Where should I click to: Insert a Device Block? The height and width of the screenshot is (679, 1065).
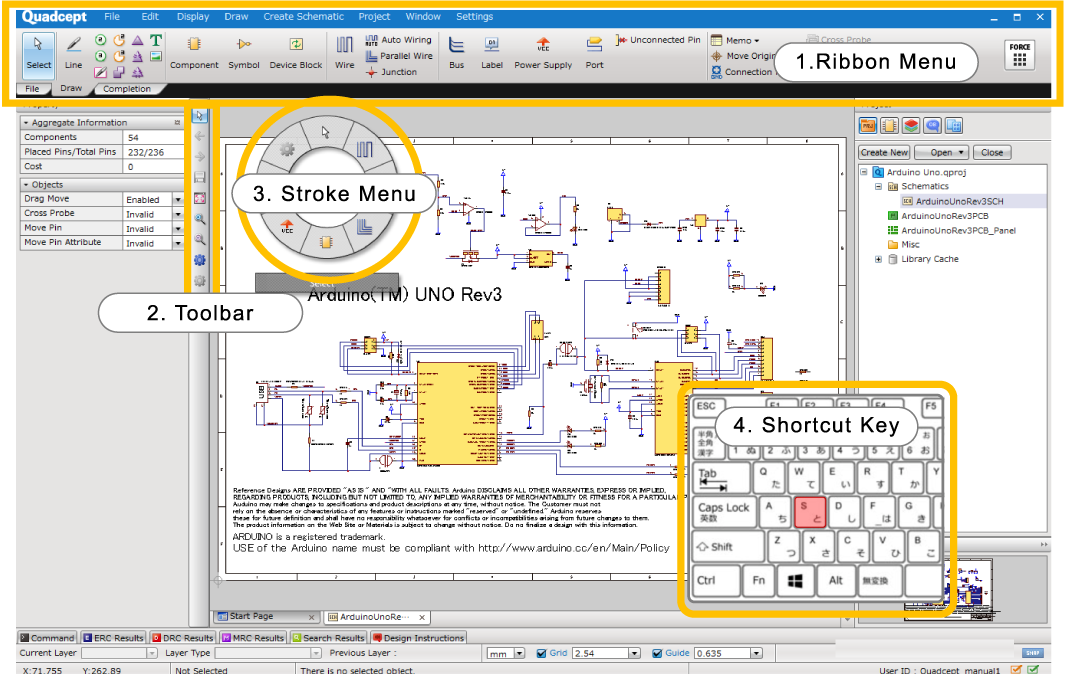click(296, 52)
